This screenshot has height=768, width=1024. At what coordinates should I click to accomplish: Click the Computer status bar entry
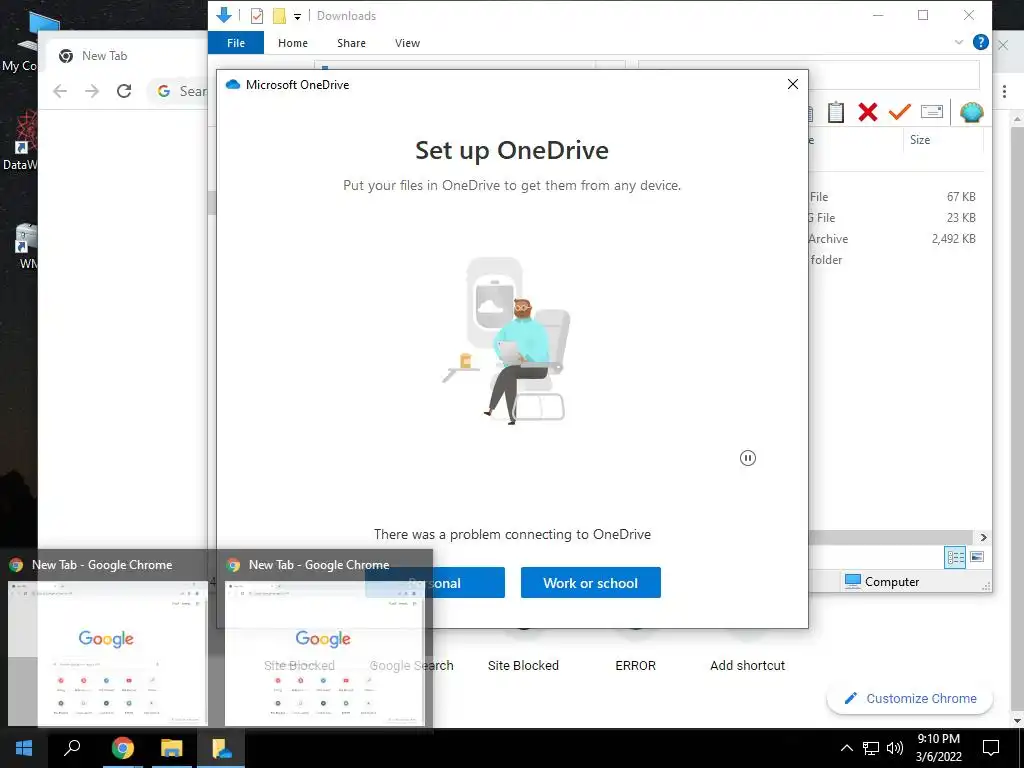(882, 581)
